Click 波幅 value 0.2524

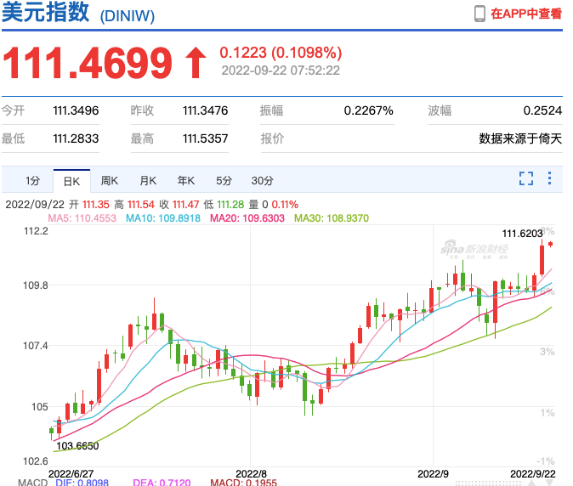(x=543, y=110)
